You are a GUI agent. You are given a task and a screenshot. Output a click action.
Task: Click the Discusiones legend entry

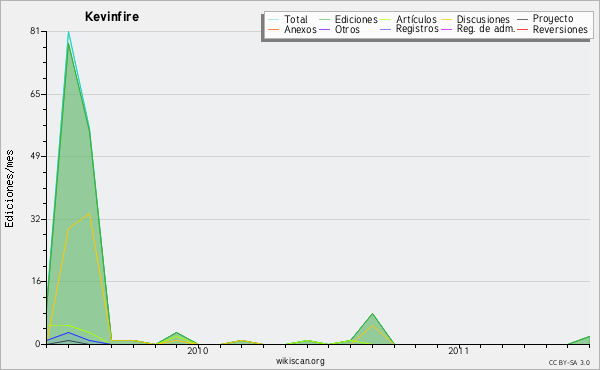pyautogui.click(x=475, y=19)
